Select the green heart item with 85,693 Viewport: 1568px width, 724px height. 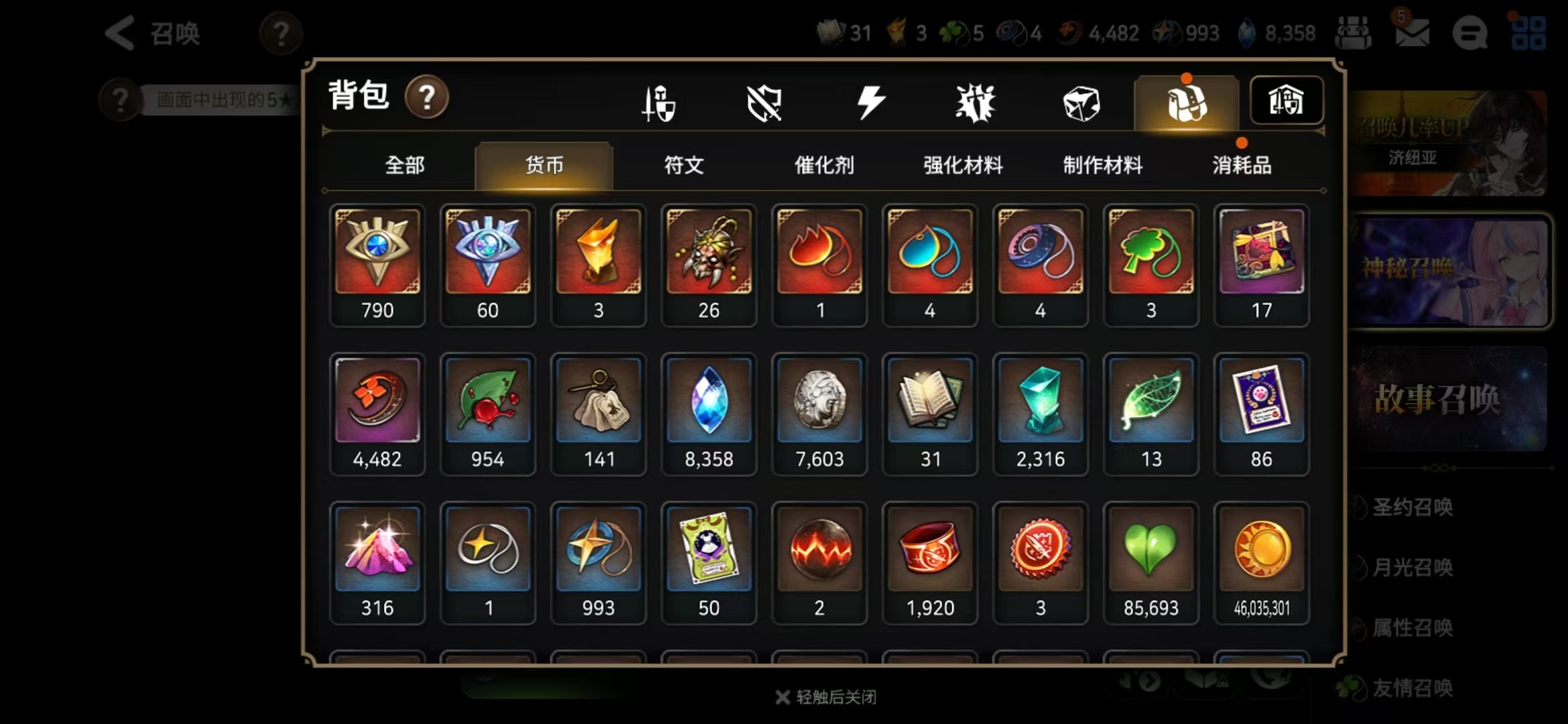click(x=1151, y=563)
